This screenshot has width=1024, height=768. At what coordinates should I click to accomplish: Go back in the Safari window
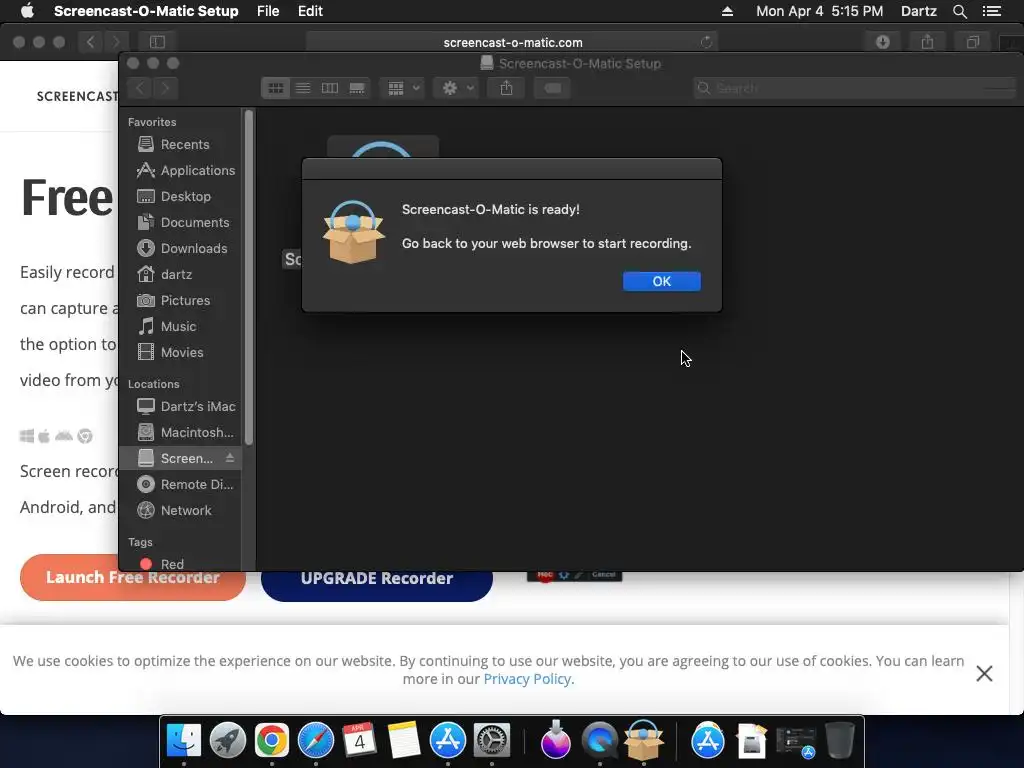[90, 42]
